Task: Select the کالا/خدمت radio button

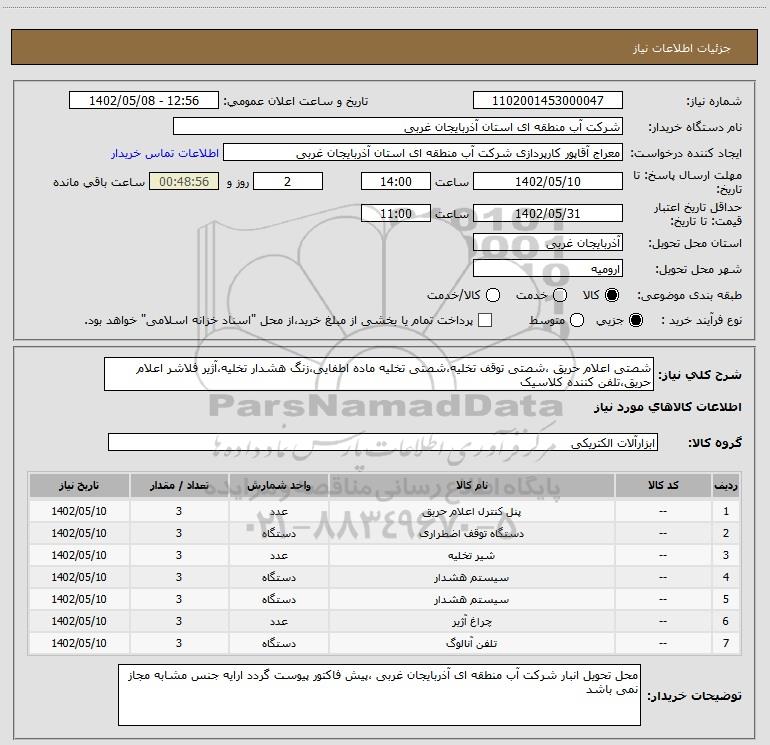Action: pyautogui.click(x=493, y=295)
